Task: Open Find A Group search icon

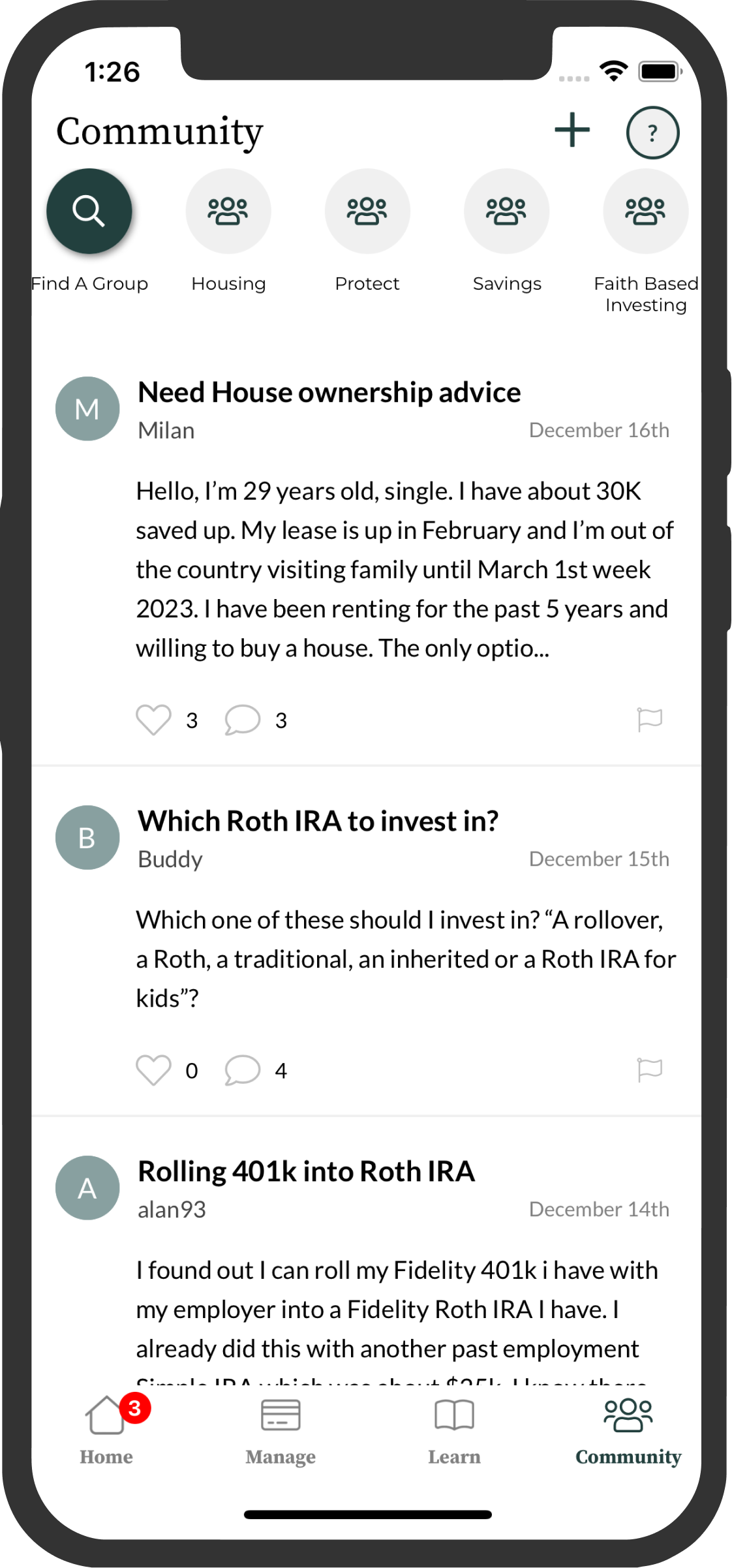Action: (89, 211)
